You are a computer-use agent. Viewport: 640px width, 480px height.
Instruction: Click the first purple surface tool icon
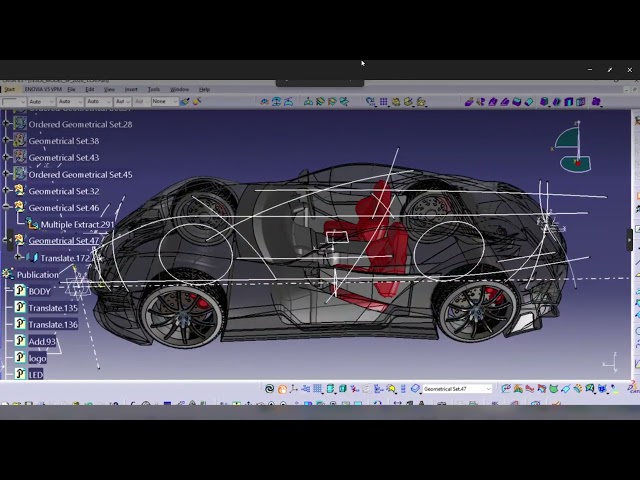point(469,102)
